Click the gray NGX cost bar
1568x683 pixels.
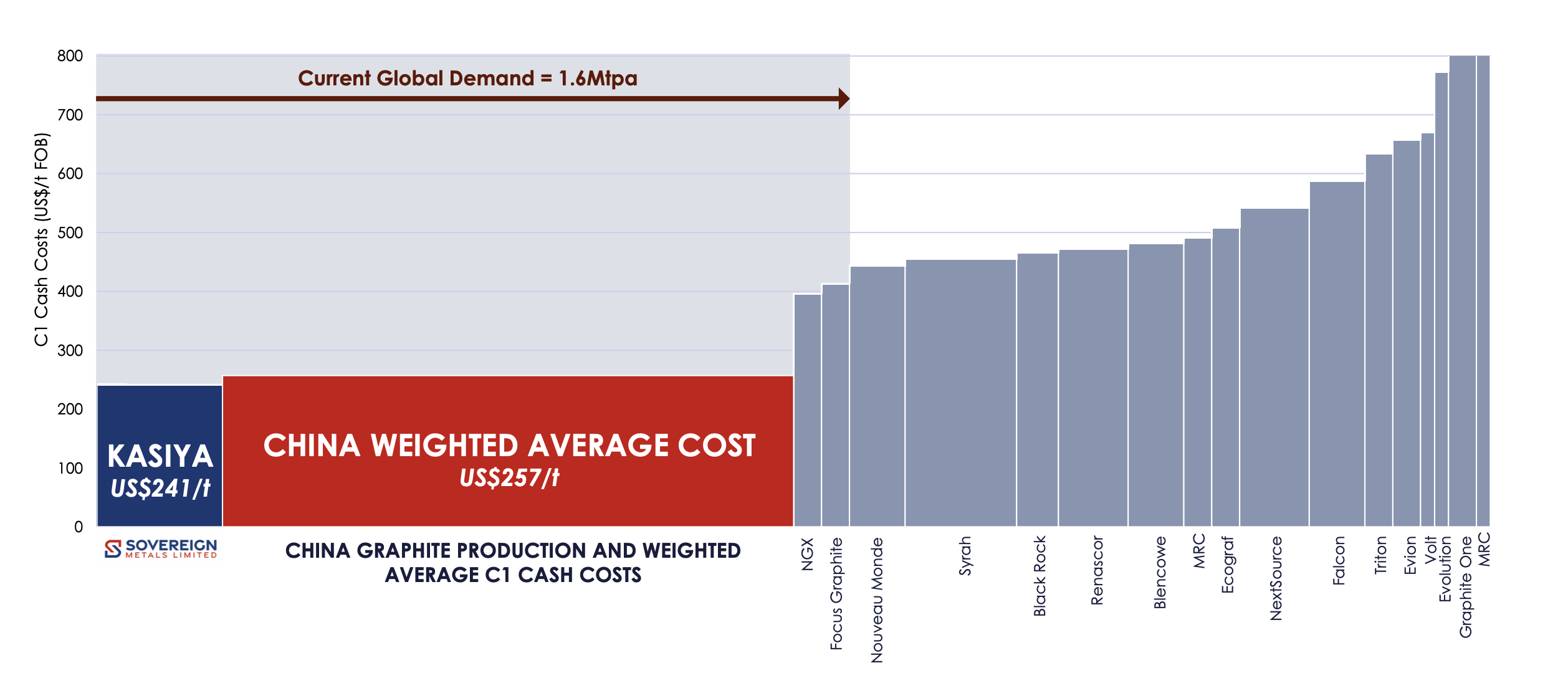coord(808,410)
